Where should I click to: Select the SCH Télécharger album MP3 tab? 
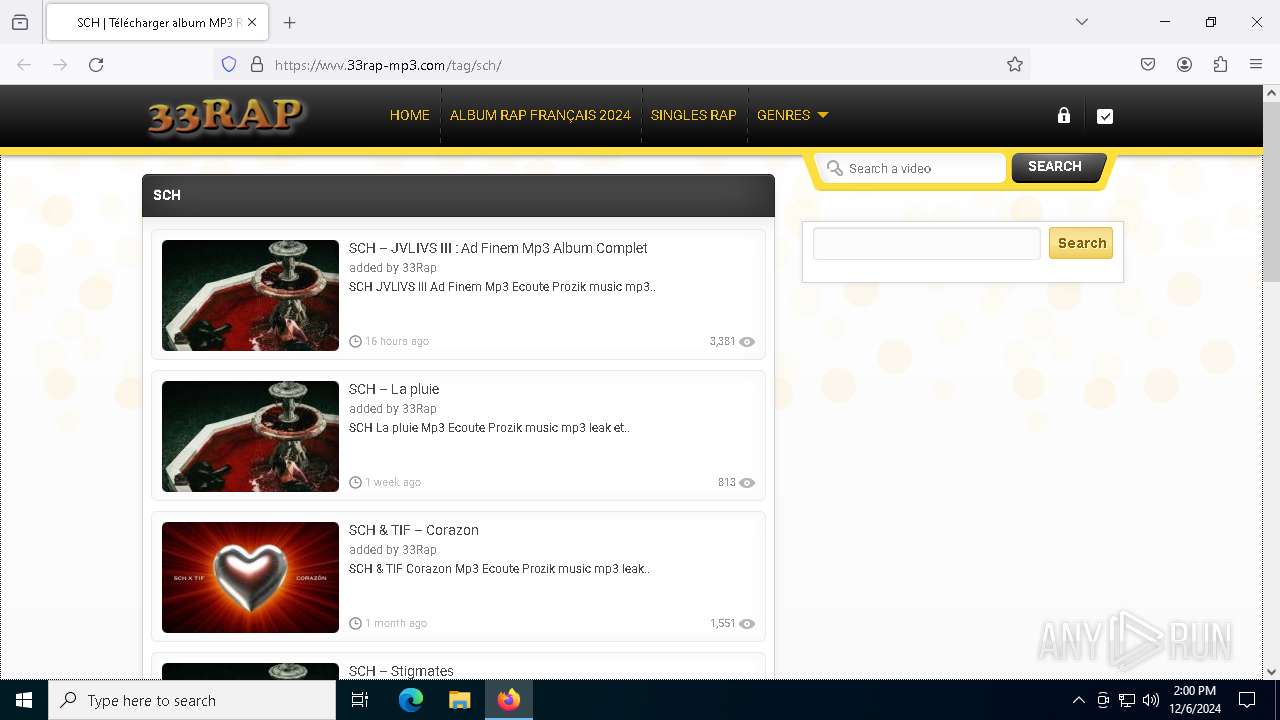coord(155,22)
